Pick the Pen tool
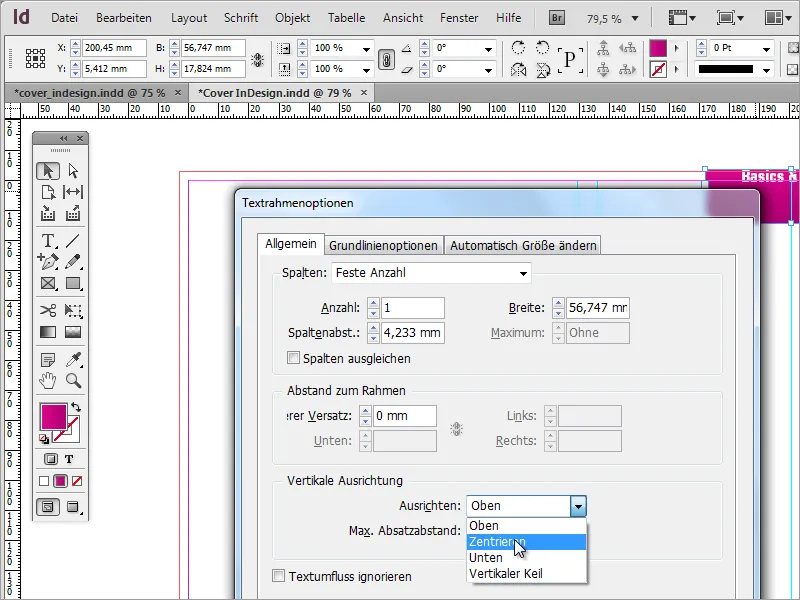 48,262
